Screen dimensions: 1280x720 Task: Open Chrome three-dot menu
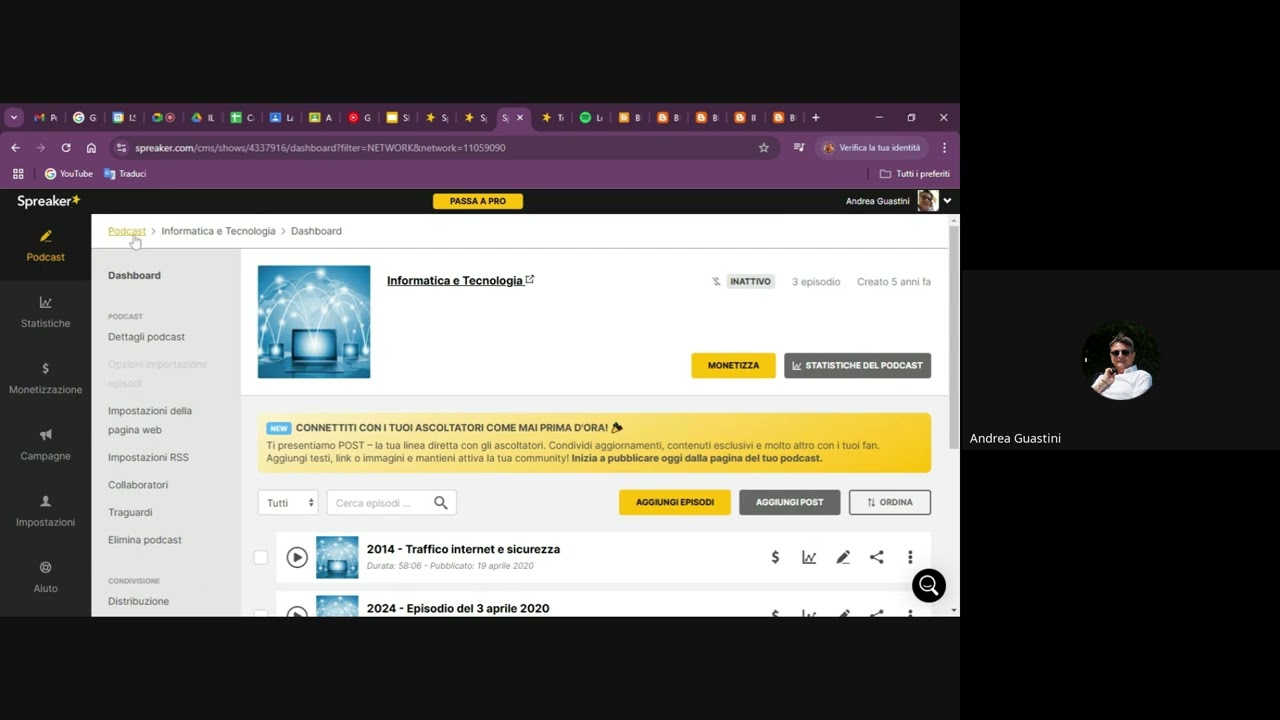click(x=944, y=147)
